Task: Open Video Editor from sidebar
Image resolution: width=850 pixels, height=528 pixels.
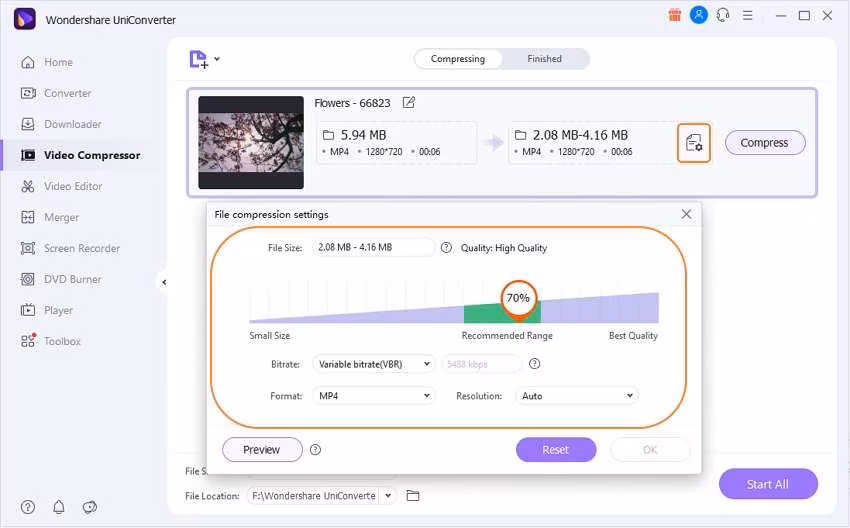Action: [61, 186]
